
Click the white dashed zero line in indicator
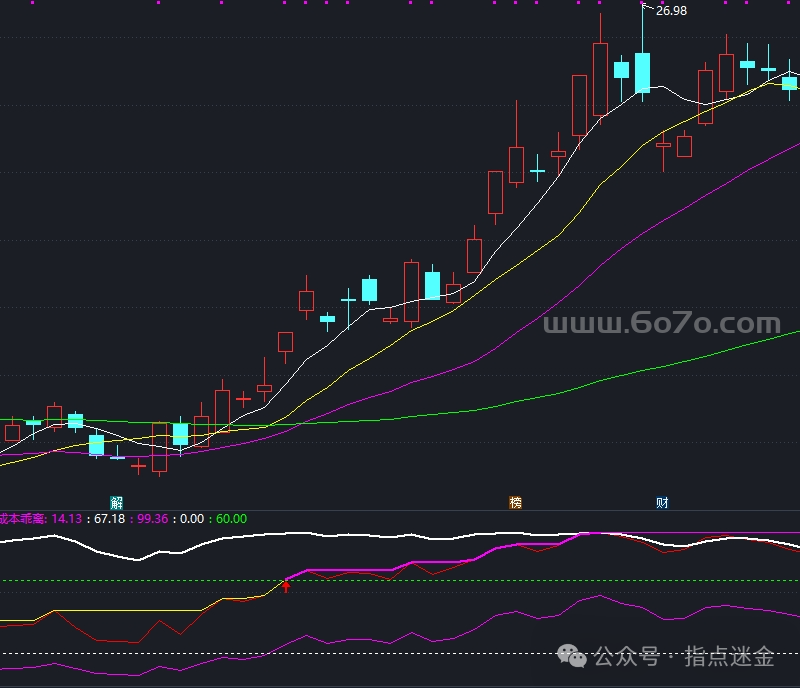click(x=300, y=654)
